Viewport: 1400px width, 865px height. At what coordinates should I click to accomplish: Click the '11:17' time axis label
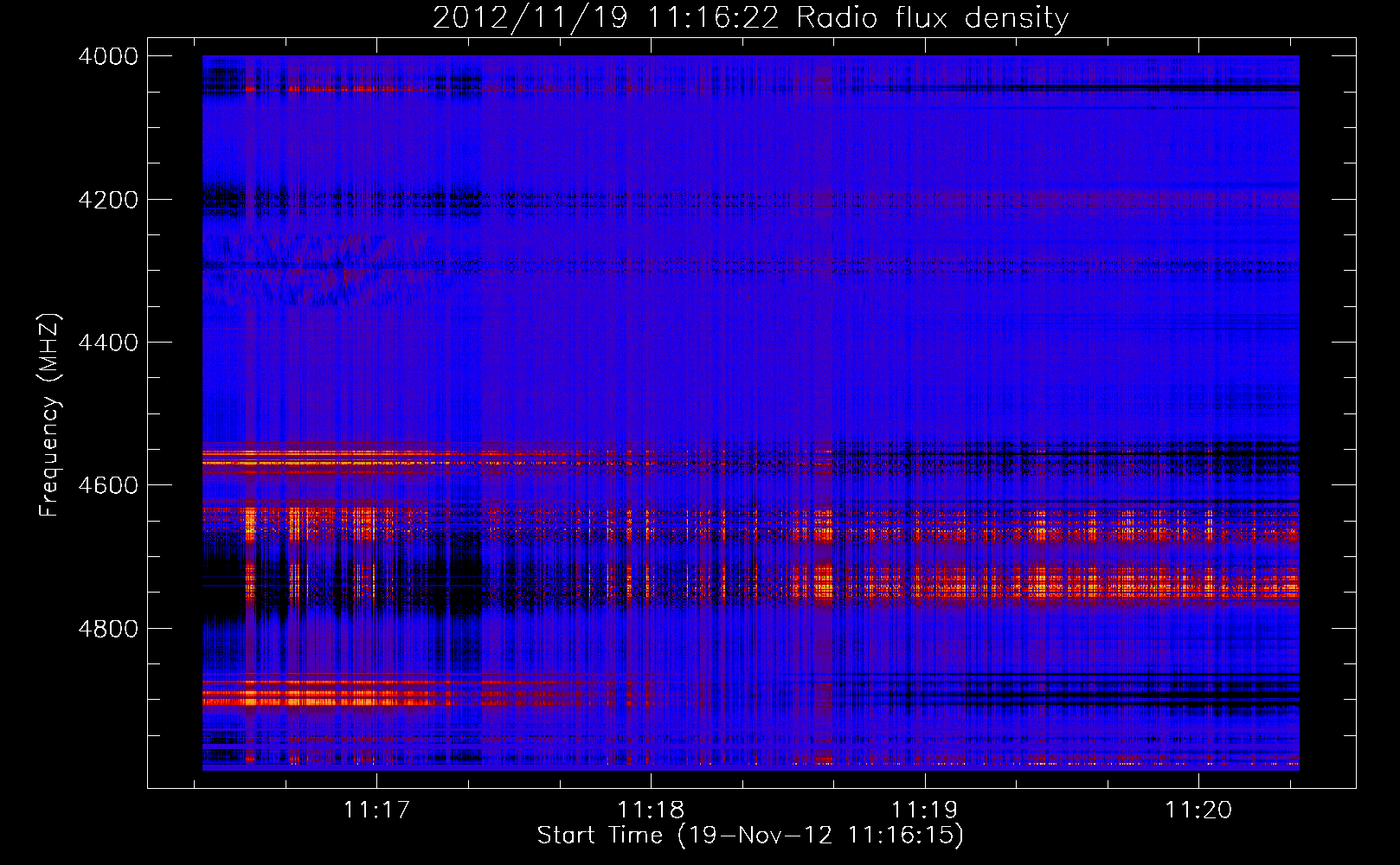tap(376, 810)
